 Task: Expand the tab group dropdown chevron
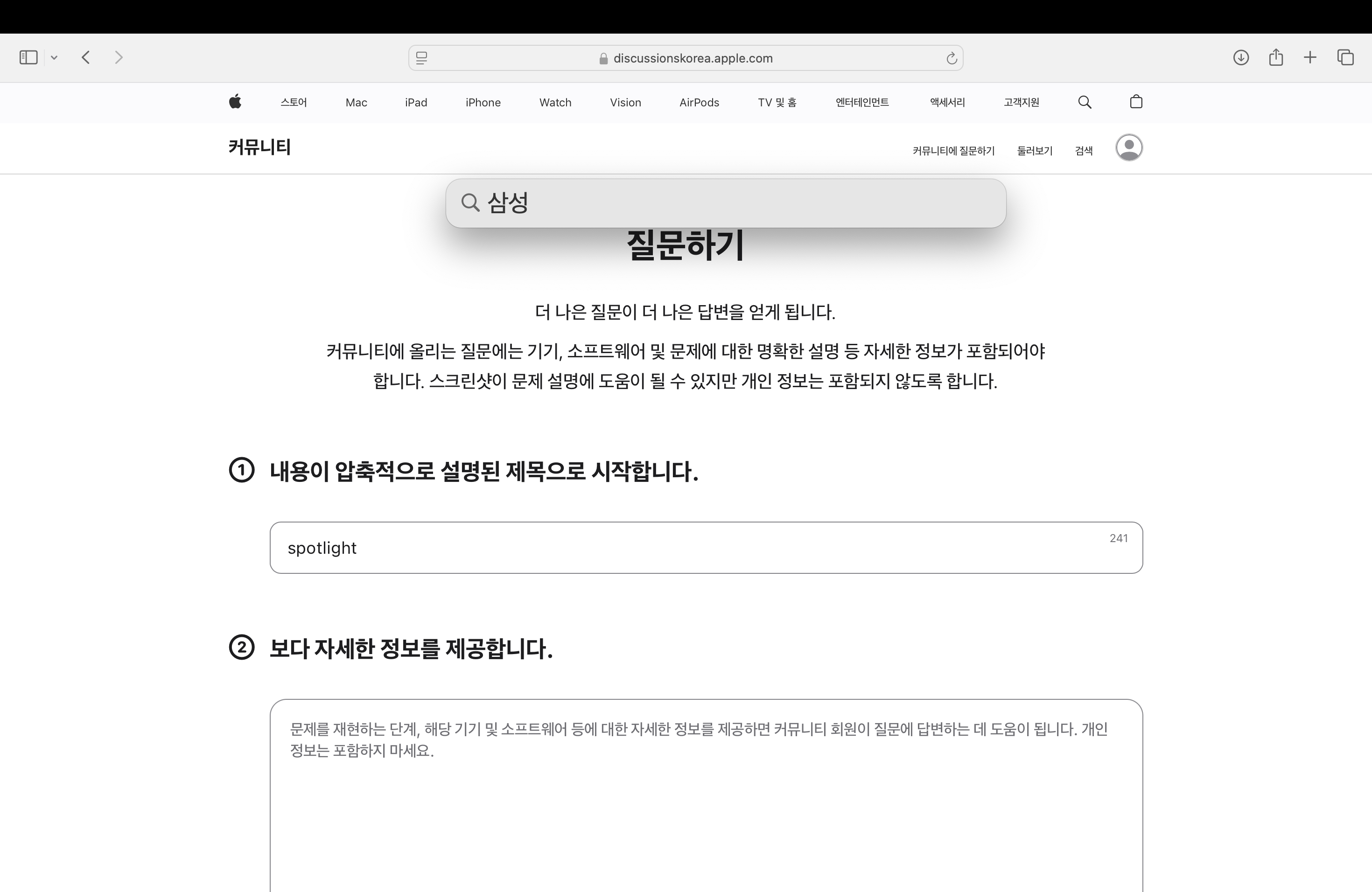click(54, 58)
